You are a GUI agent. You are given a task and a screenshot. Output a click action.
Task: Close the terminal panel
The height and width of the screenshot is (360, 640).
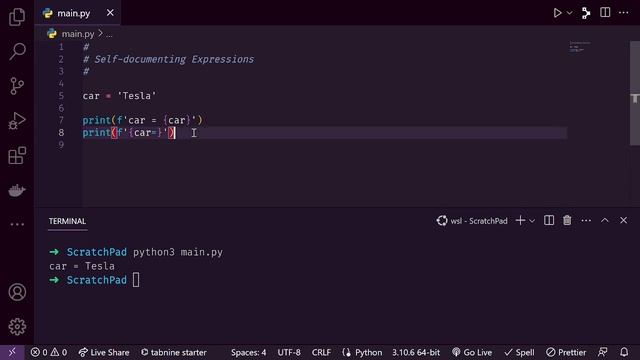pyautogui.click(x=623, y=220)
